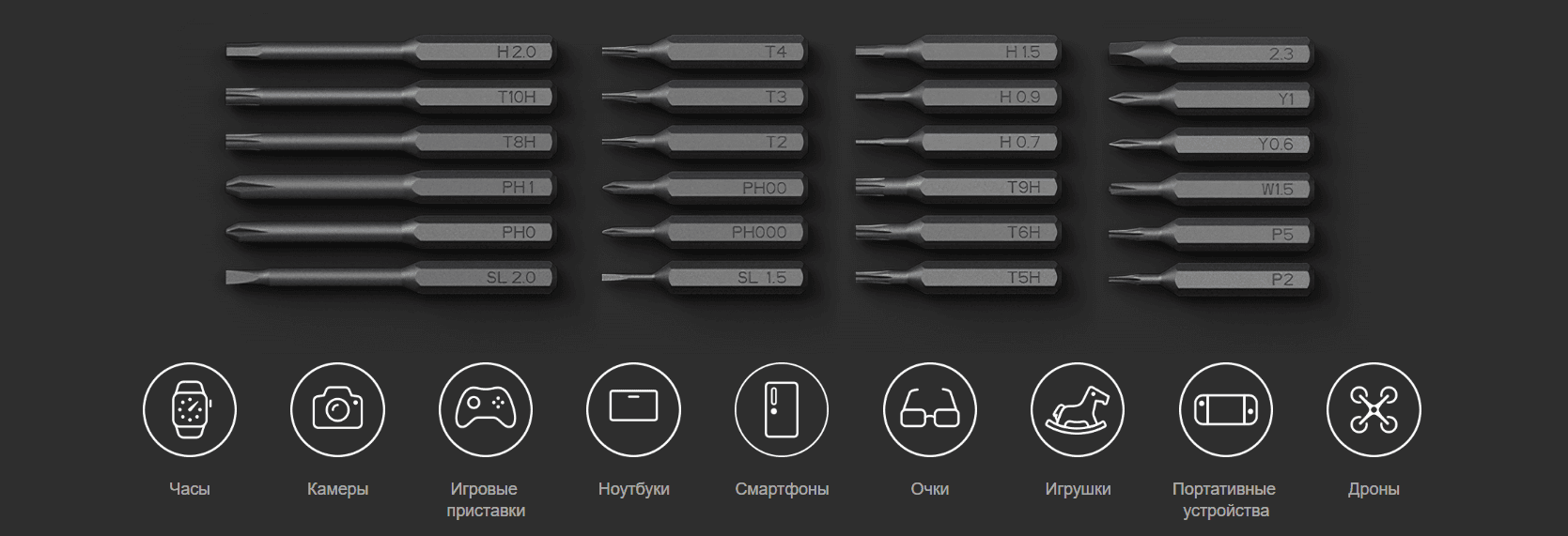Click the rocking horse toys icon
This screenshot has height=536, width=1568.
coord(1078,410)
